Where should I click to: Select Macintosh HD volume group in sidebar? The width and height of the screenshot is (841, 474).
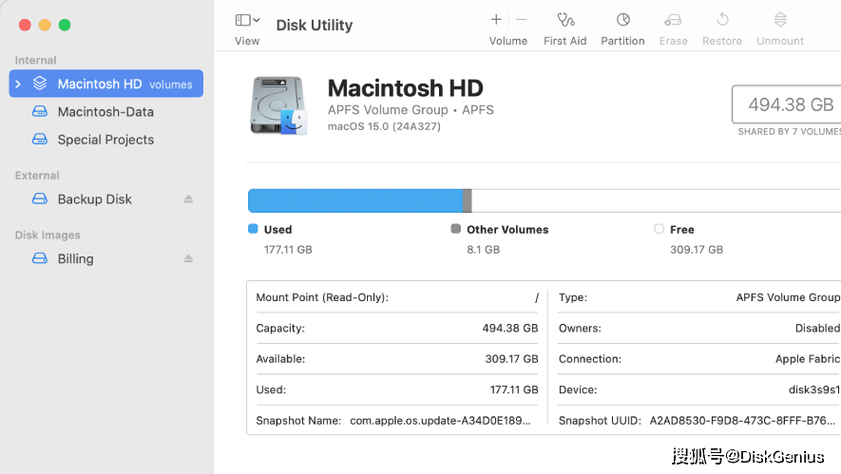(x=106, y=84)
